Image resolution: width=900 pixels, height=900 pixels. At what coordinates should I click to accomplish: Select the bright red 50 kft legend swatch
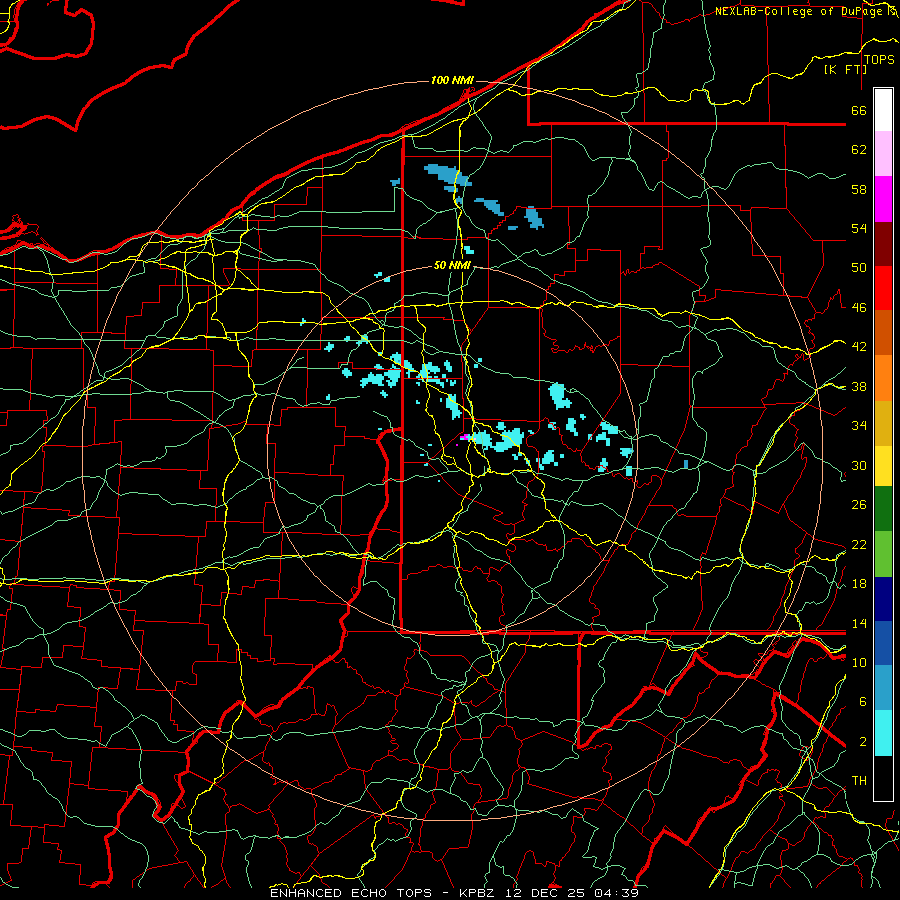(883, 288)
